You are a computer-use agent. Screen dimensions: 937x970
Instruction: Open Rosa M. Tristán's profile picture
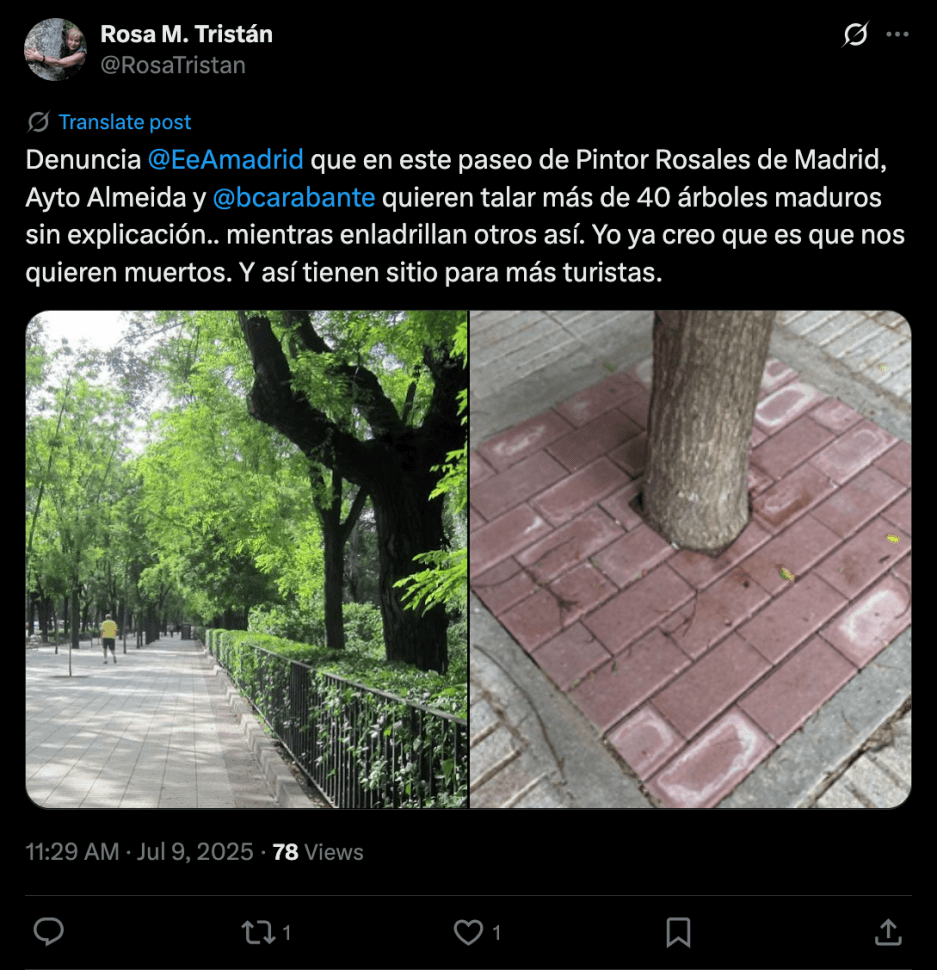point(56,49)
